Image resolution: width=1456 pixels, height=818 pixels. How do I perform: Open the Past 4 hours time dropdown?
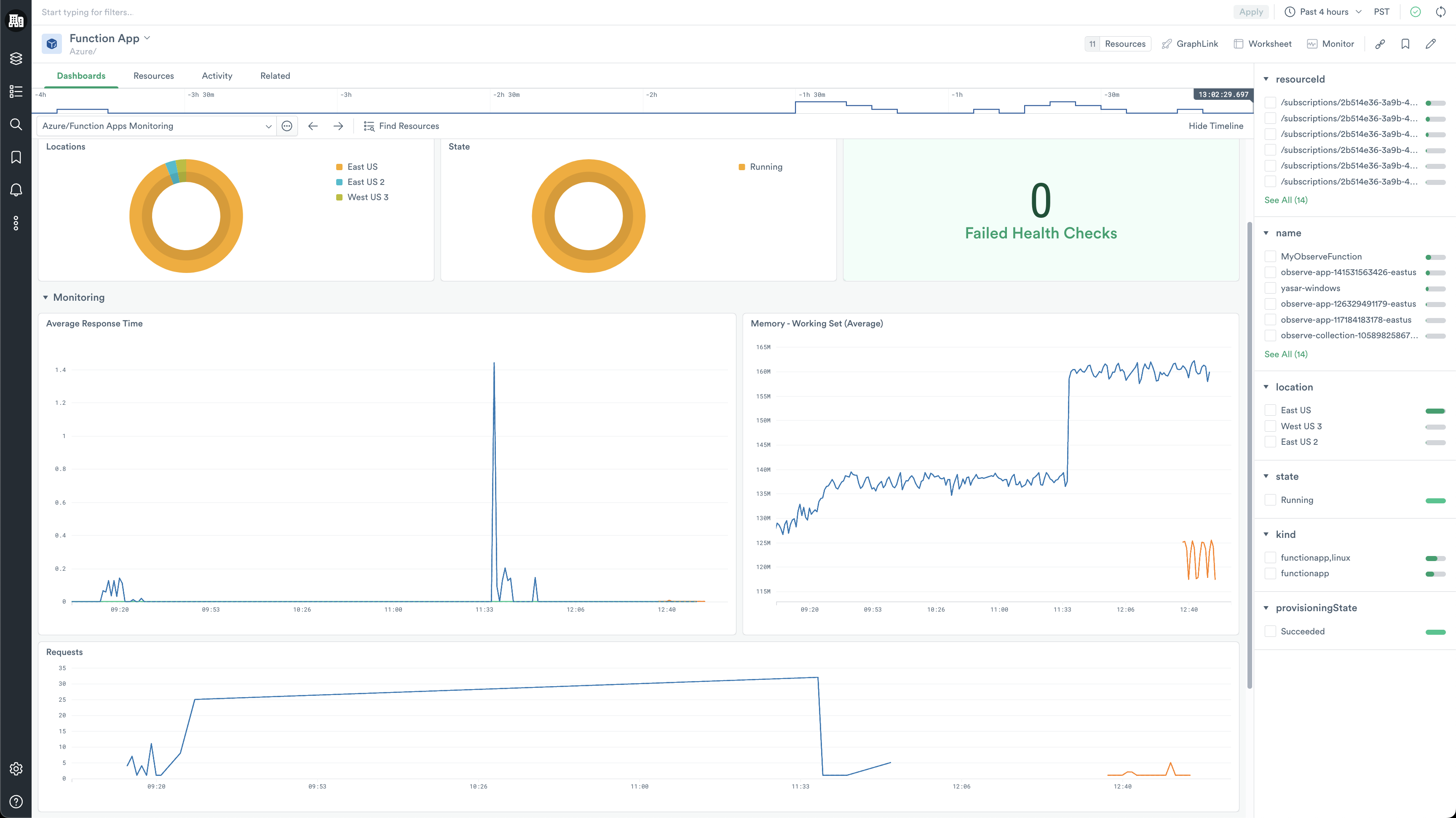[1323, 12]
